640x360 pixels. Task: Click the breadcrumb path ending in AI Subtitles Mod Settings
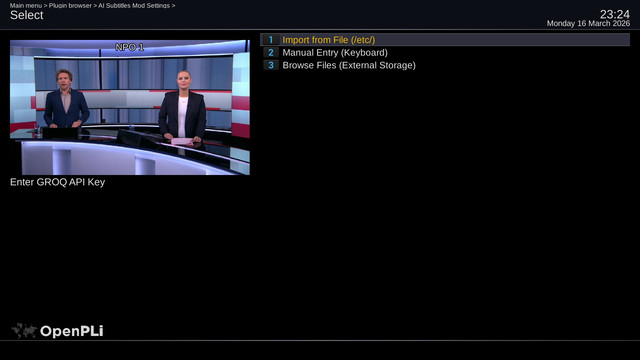(92, 5)
